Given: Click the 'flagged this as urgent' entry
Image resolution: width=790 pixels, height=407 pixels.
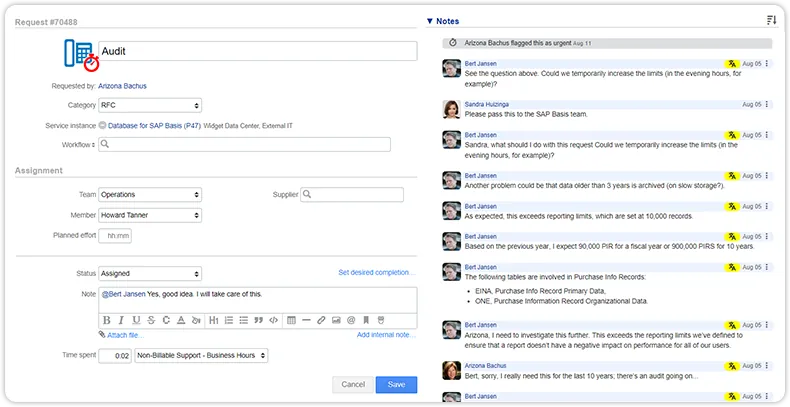Looking at the screenshot, I should [607, 43].
